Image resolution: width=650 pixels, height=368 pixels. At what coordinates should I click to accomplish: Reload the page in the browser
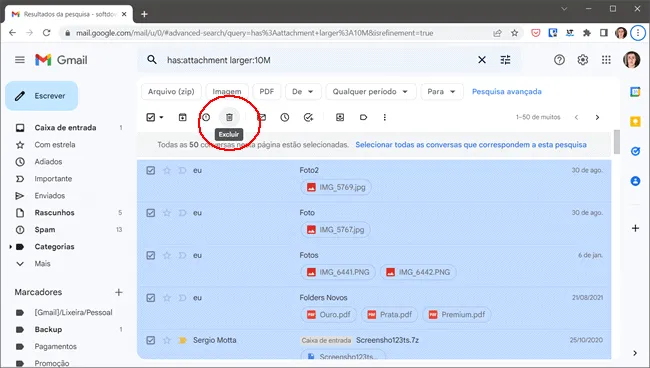46,33
